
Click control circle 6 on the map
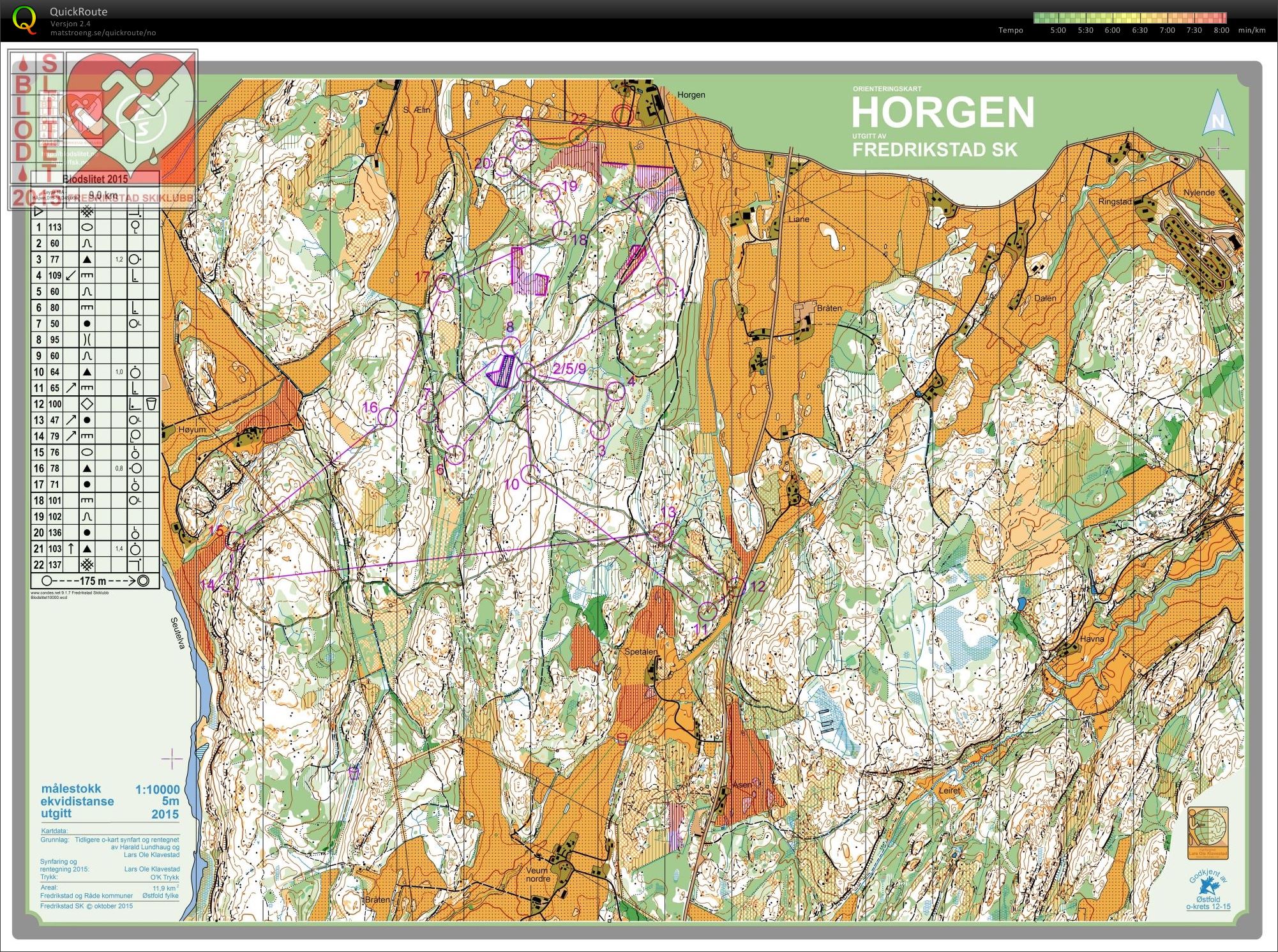click(x=455, y=455)
